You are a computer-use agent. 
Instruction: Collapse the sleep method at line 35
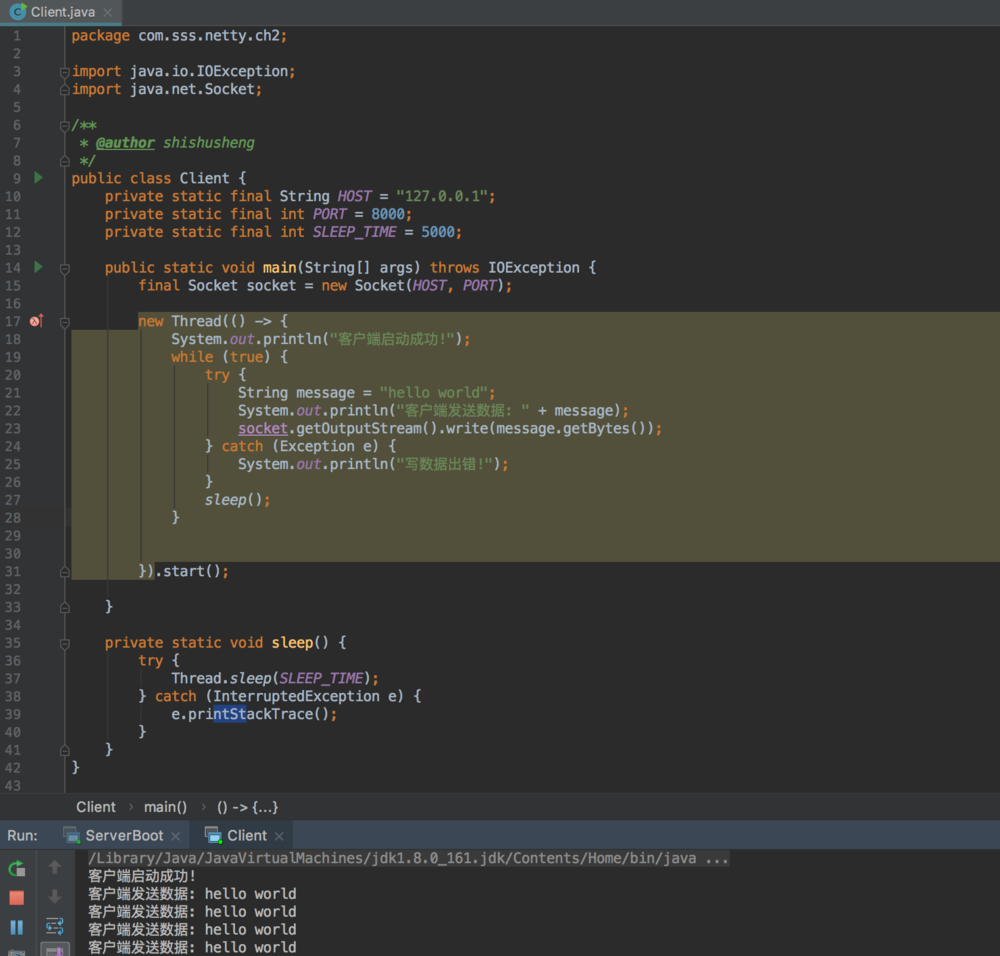click(x=64, y=643)
